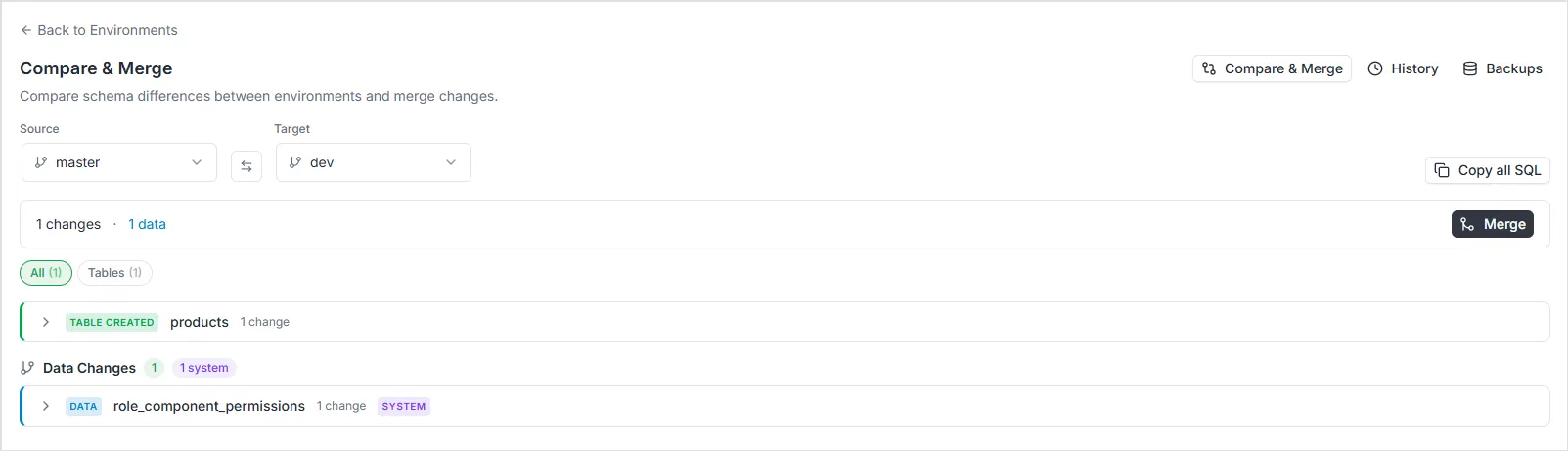The image size is (1568, 451).
Task: Click the History clock icon
Action: [1375, 68]
